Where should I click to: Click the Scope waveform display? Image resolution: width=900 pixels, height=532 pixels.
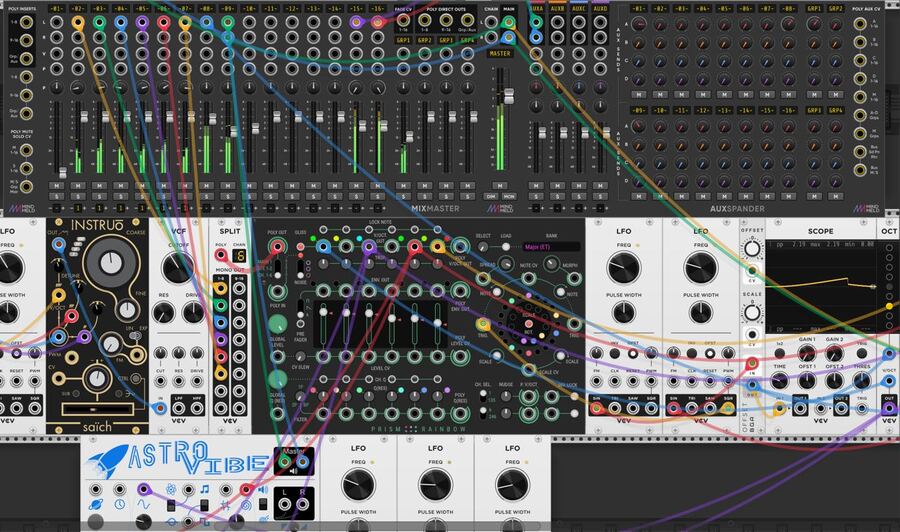(821, 287)
